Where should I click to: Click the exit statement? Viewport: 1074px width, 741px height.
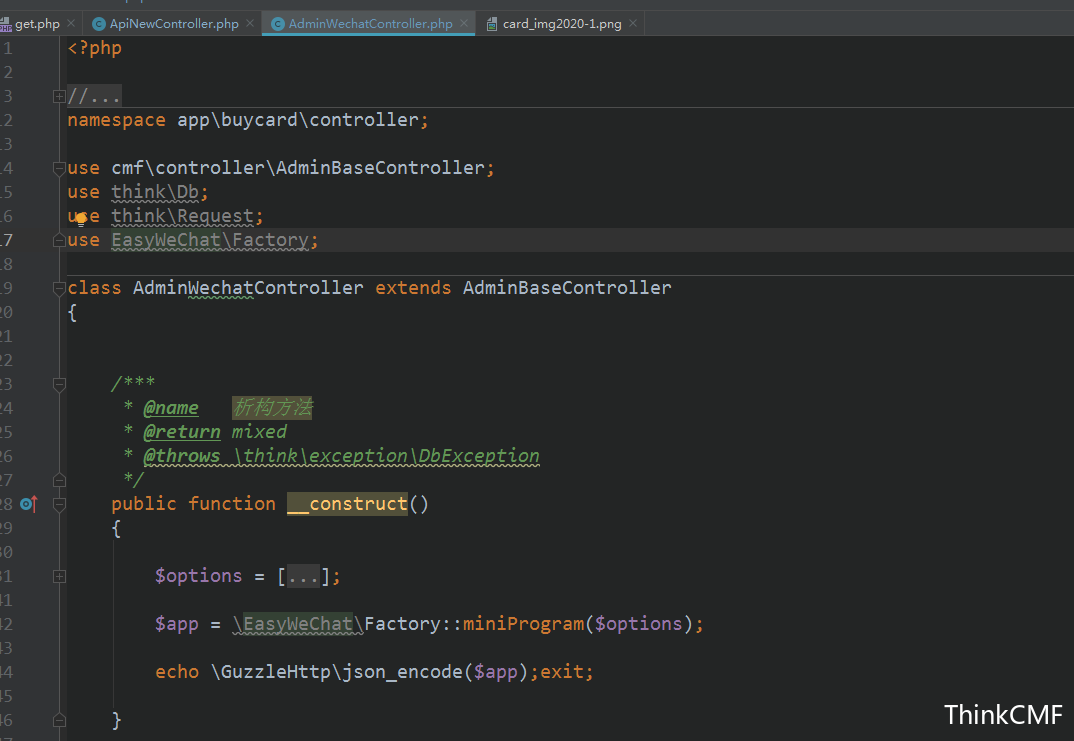pyautogui.click(x=562, y=672)
